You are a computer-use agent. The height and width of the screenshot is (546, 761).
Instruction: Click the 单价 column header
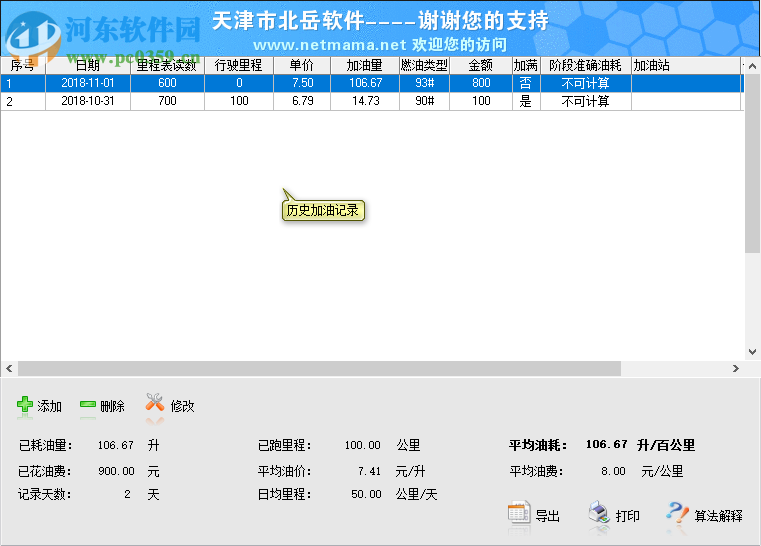302,66
